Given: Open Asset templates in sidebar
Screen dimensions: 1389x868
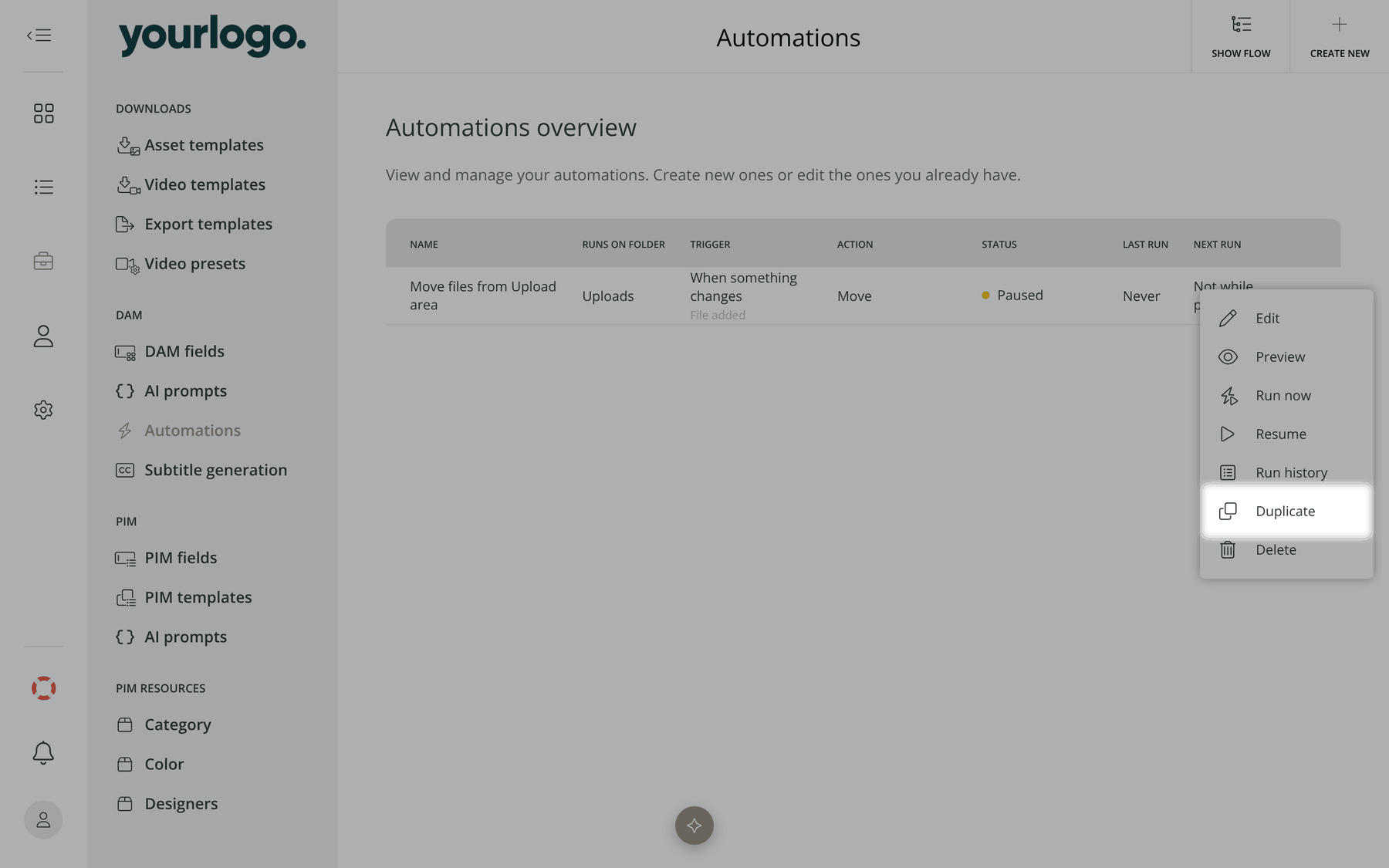Looking at the screenshot, I should pyautogui.click(x=190, y=145).
